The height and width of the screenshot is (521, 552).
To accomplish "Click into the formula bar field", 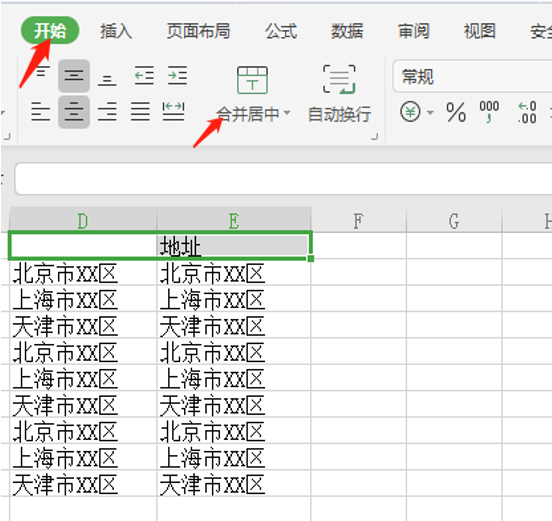I will 283,178.
